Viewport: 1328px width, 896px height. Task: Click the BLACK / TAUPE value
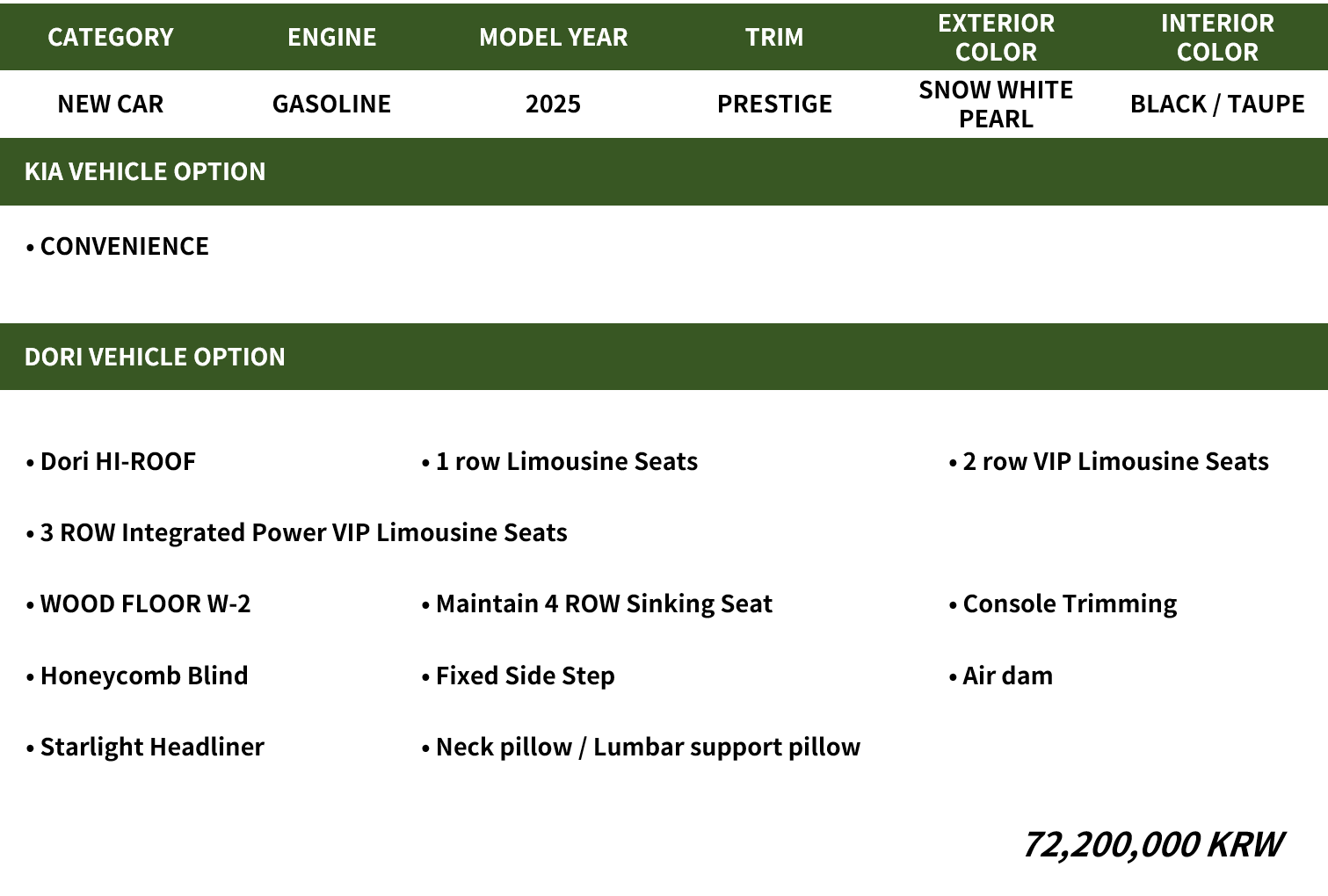pos(1217,104)
